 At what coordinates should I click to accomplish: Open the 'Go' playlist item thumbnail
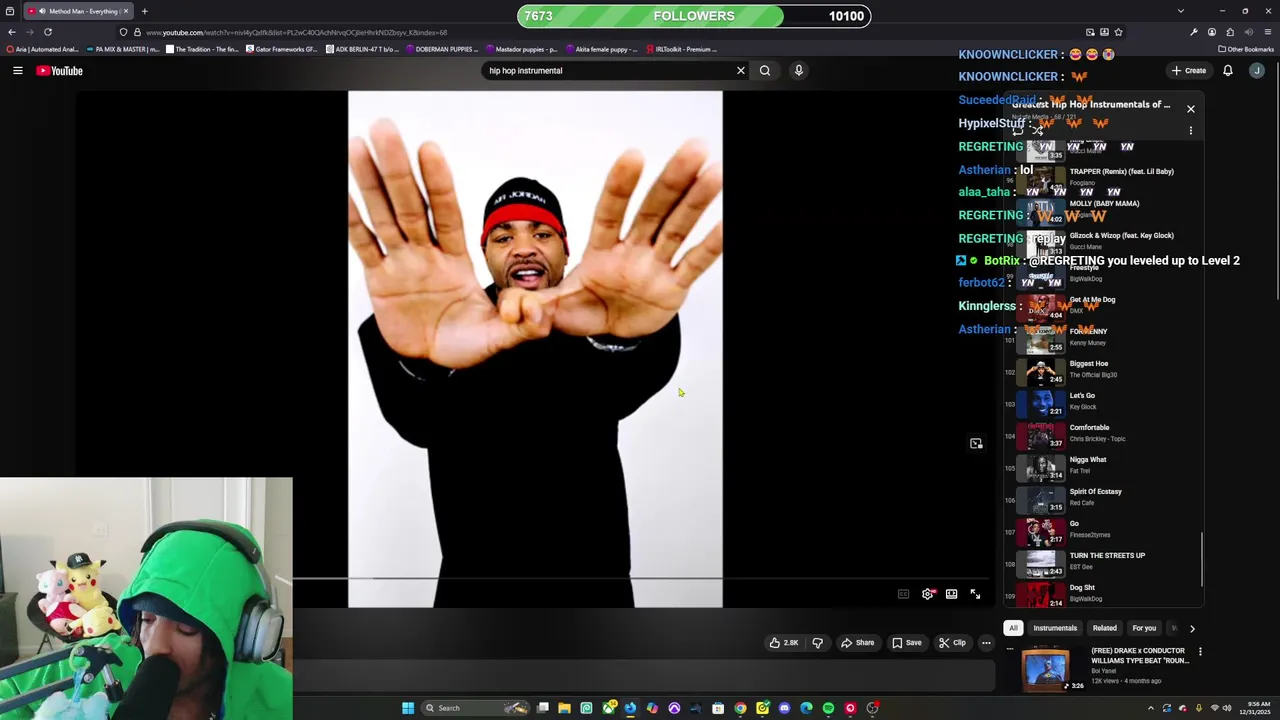1042,531
